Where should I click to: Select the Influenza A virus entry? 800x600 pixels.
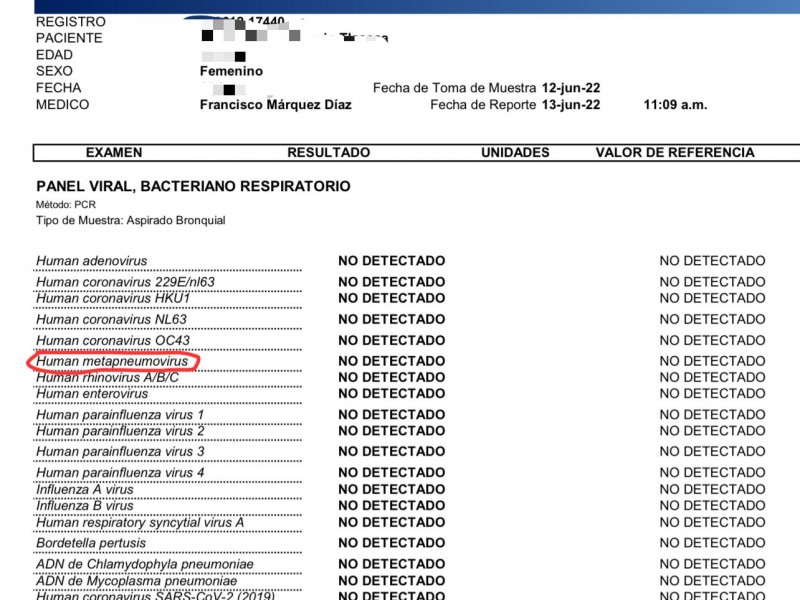(x=85, y=490)
